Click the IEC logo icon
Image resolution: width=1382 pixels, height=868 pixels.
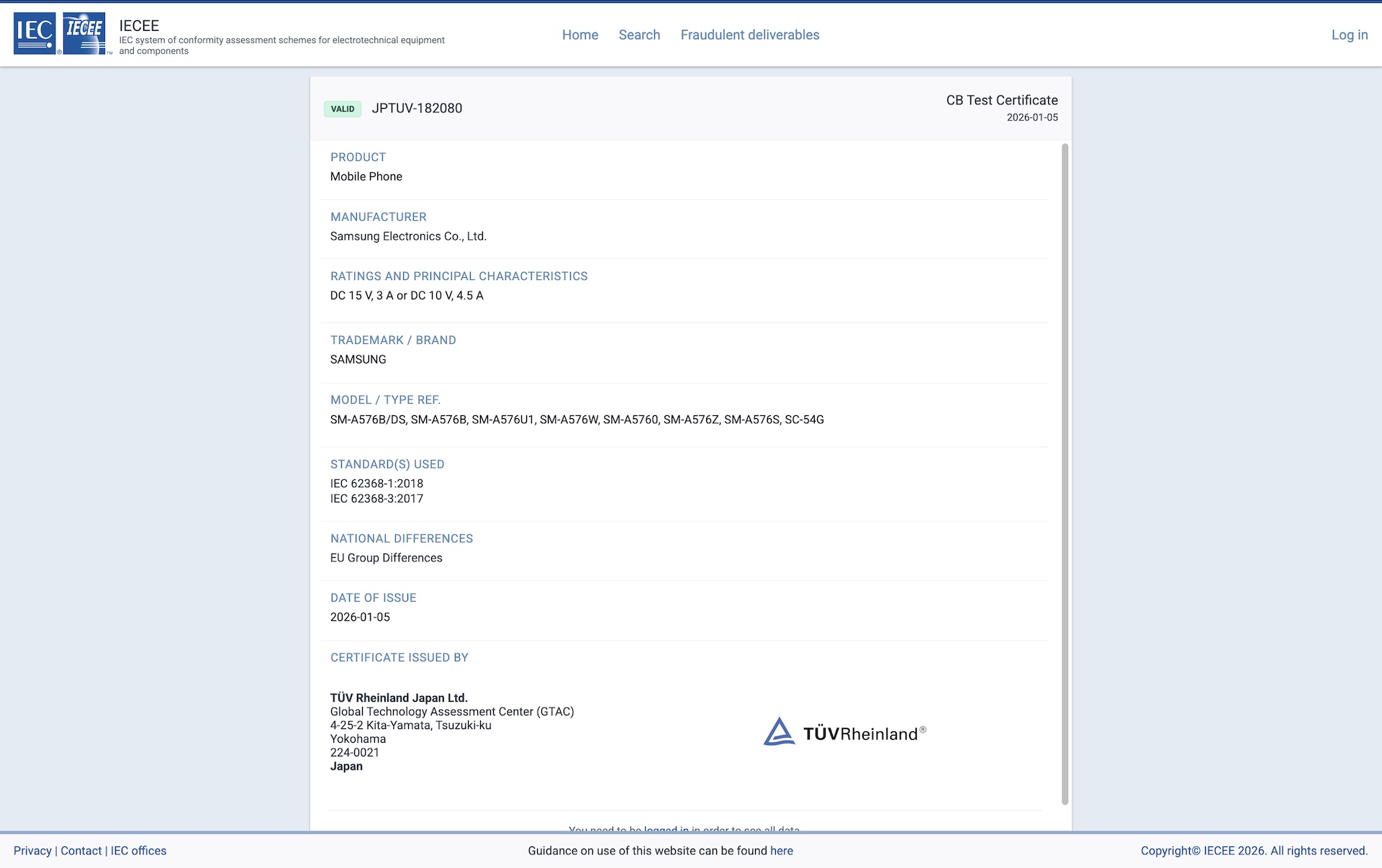point(35,33)
